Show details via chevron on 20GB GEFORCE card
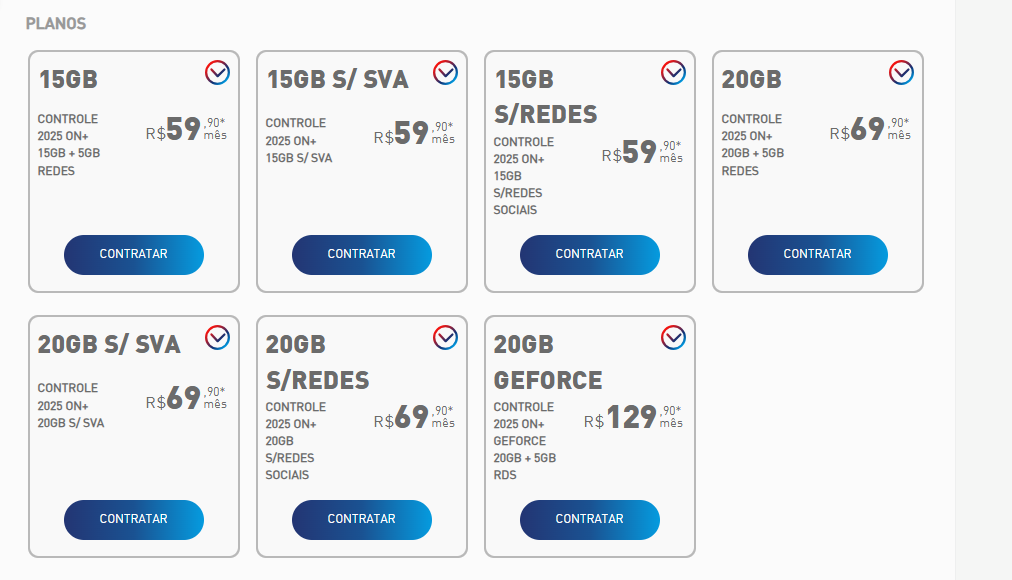The width and height of the screenshot is (1012, 580). pyautogui.click(x=673, y=337)
